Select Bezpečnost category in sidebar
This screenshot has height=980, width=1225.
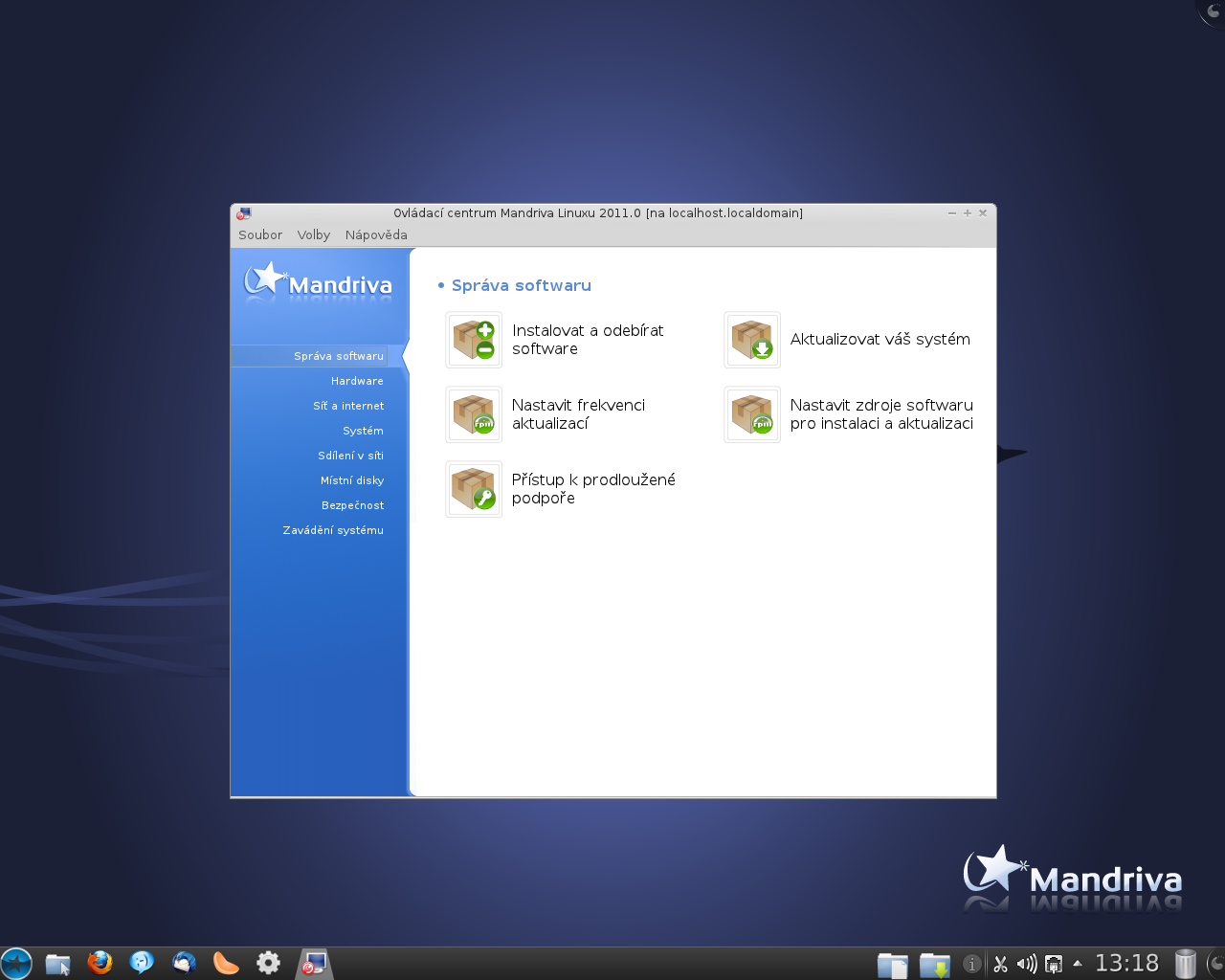coord(352,505)
